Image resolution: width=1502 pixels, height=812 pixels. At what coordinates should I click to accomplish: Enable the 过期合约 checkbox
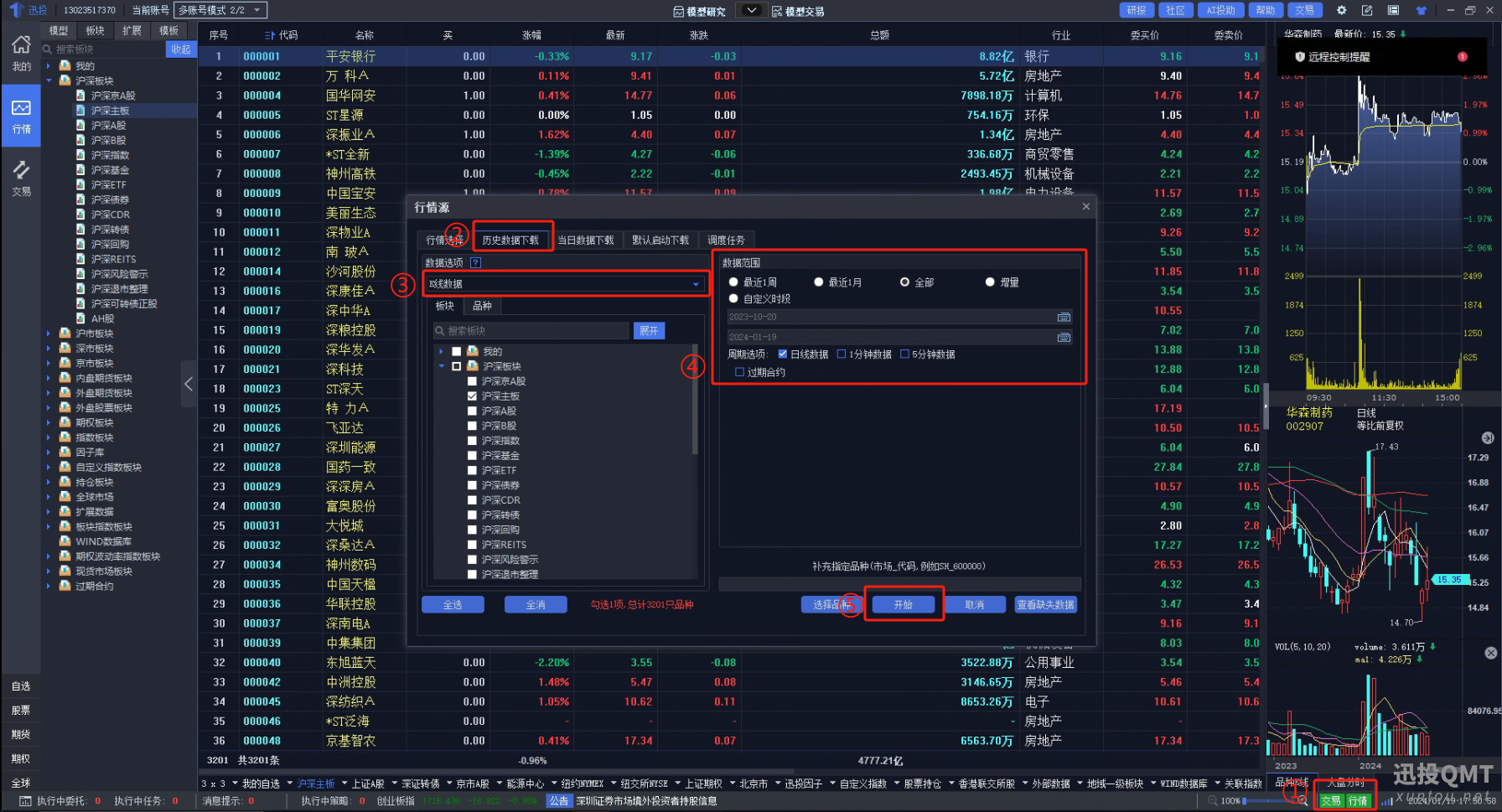pos(739,372)
